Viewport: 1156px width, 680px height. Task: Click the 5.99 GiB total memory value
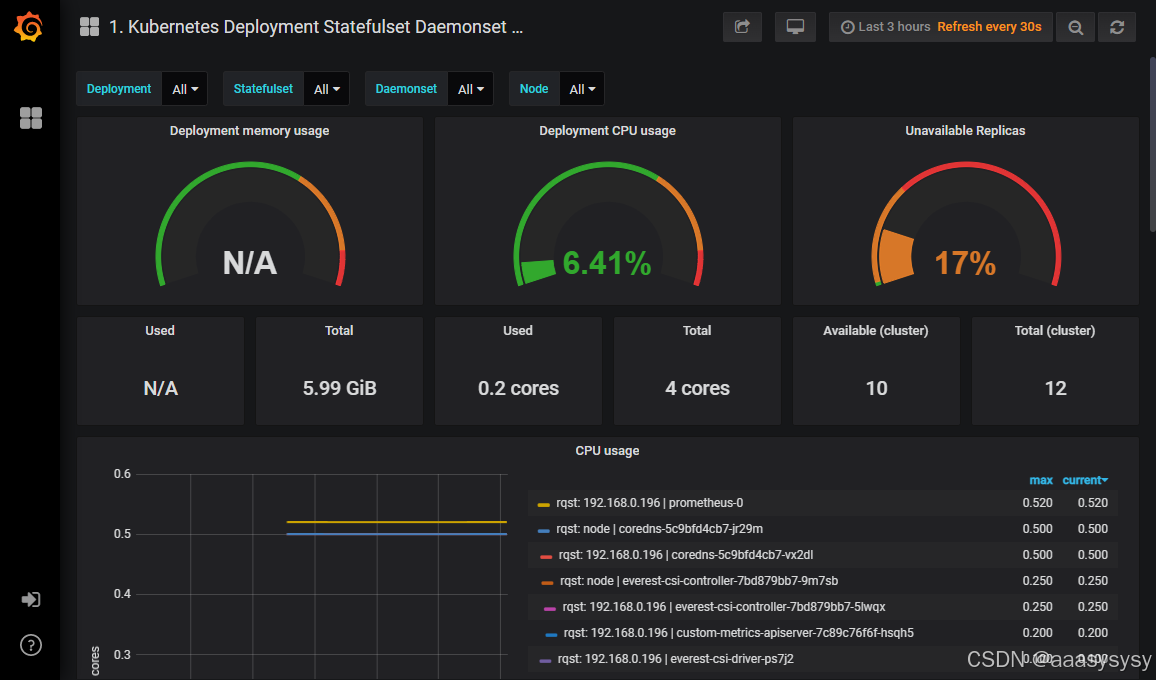point(339,388)
